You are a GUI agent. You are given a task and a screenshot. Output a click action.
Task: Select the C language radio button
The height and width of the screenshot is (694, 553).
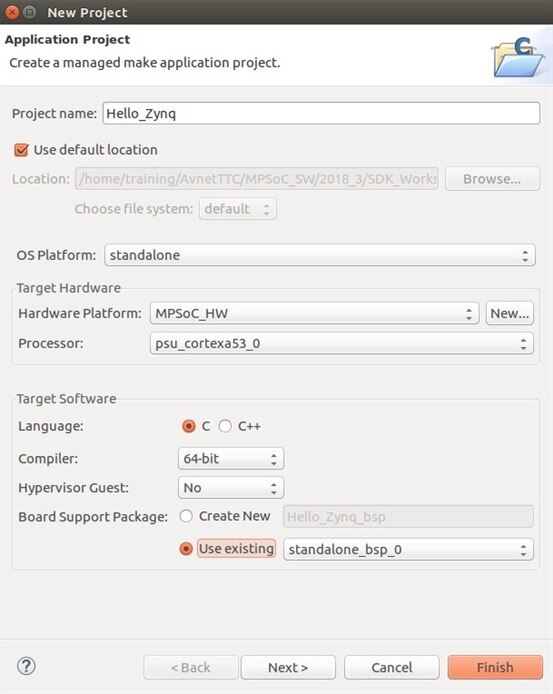189,426
